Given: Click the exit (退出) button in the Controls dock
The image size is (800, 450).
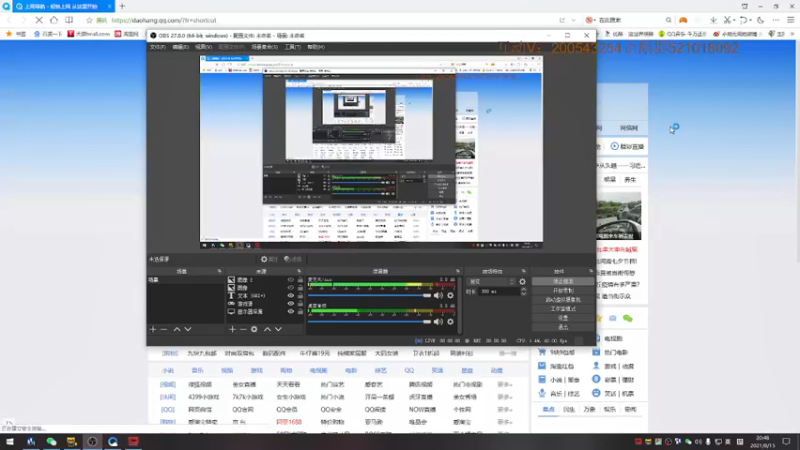Looking at the screenshot, I should [x=563, y=328].
